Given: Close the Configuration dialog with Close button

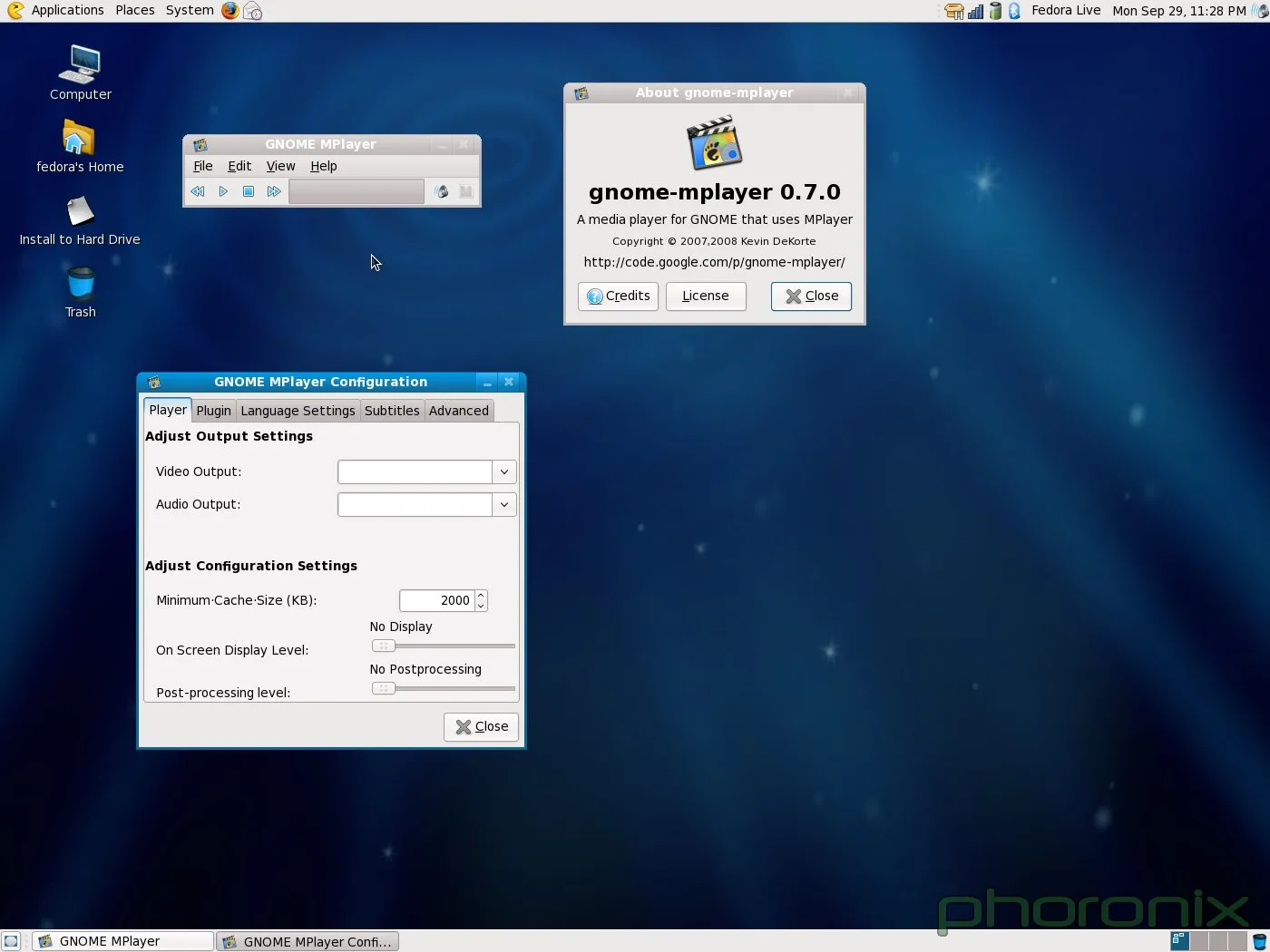Looking at the screenshot, I should (x=481, y=726).
